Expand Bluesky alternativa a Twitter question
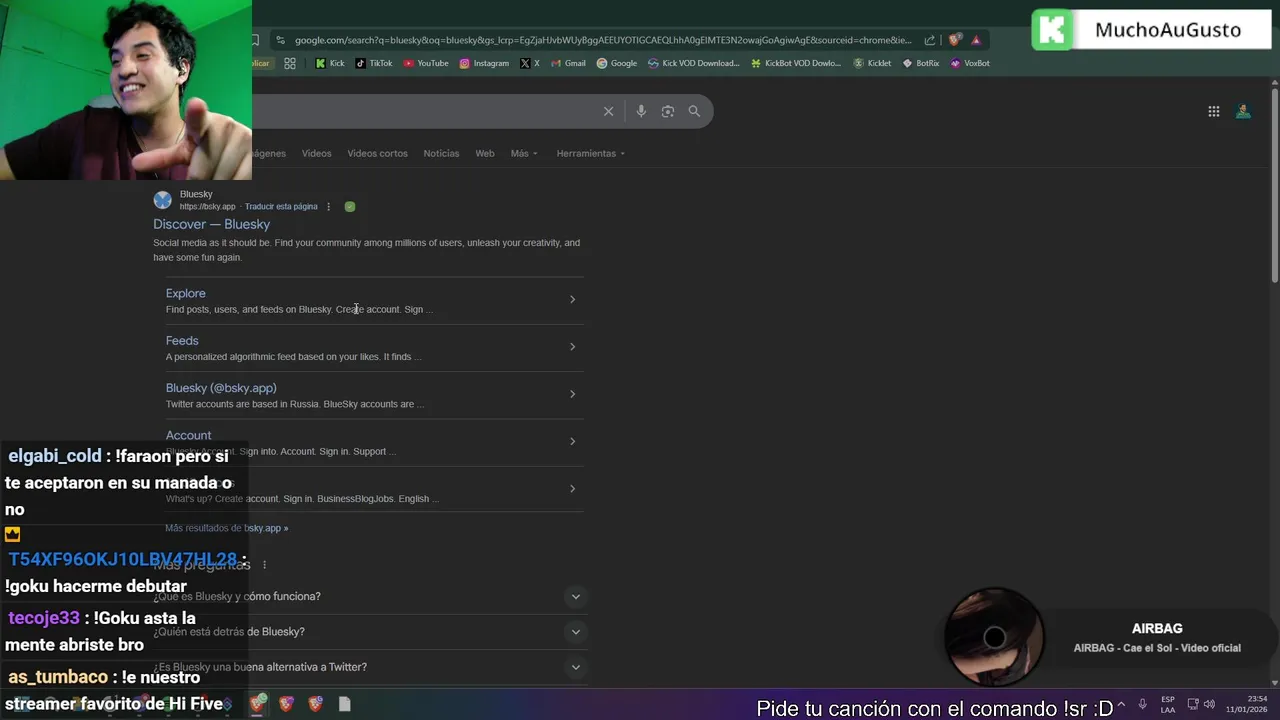This screenshot has width=1280, height=720. click(x=575, y=667)
